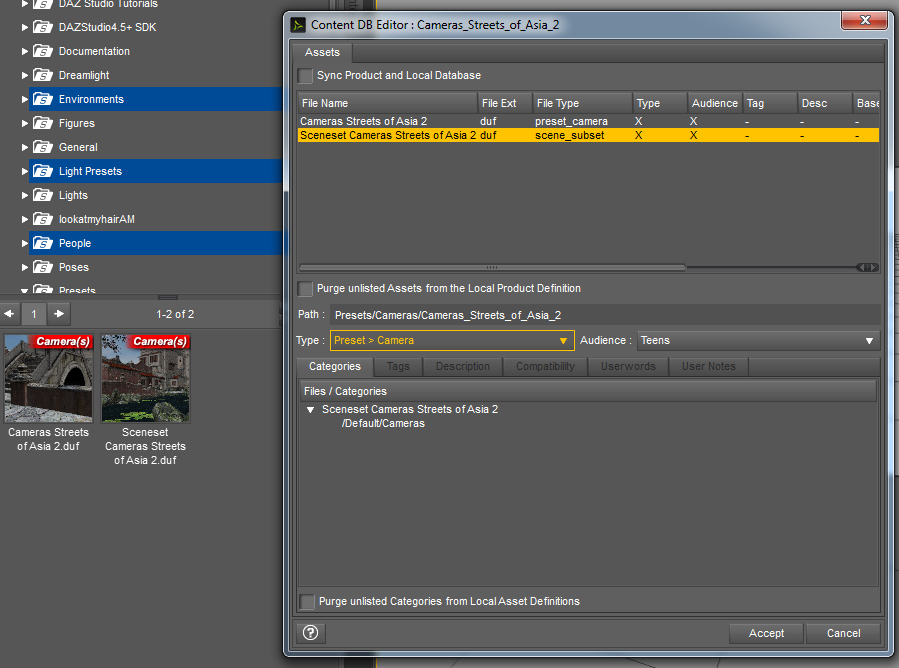Expand the Documentation folder arrow
Screen dimensions: 899x668
coord(25,51)
